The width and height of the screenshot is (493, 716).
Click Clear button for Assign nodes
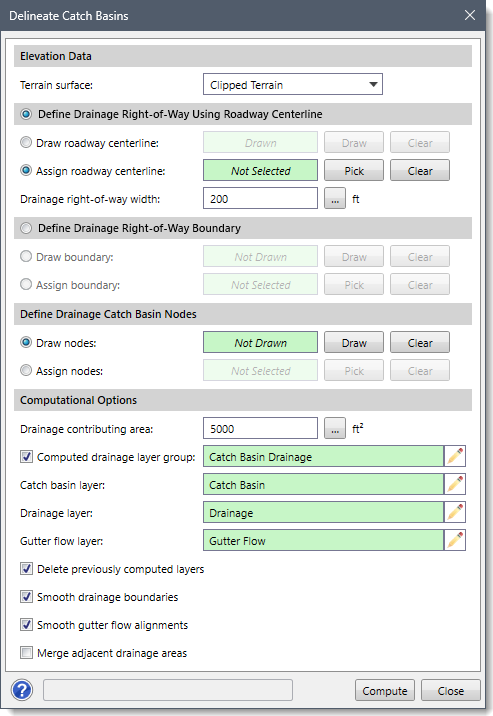click(420, 370)
